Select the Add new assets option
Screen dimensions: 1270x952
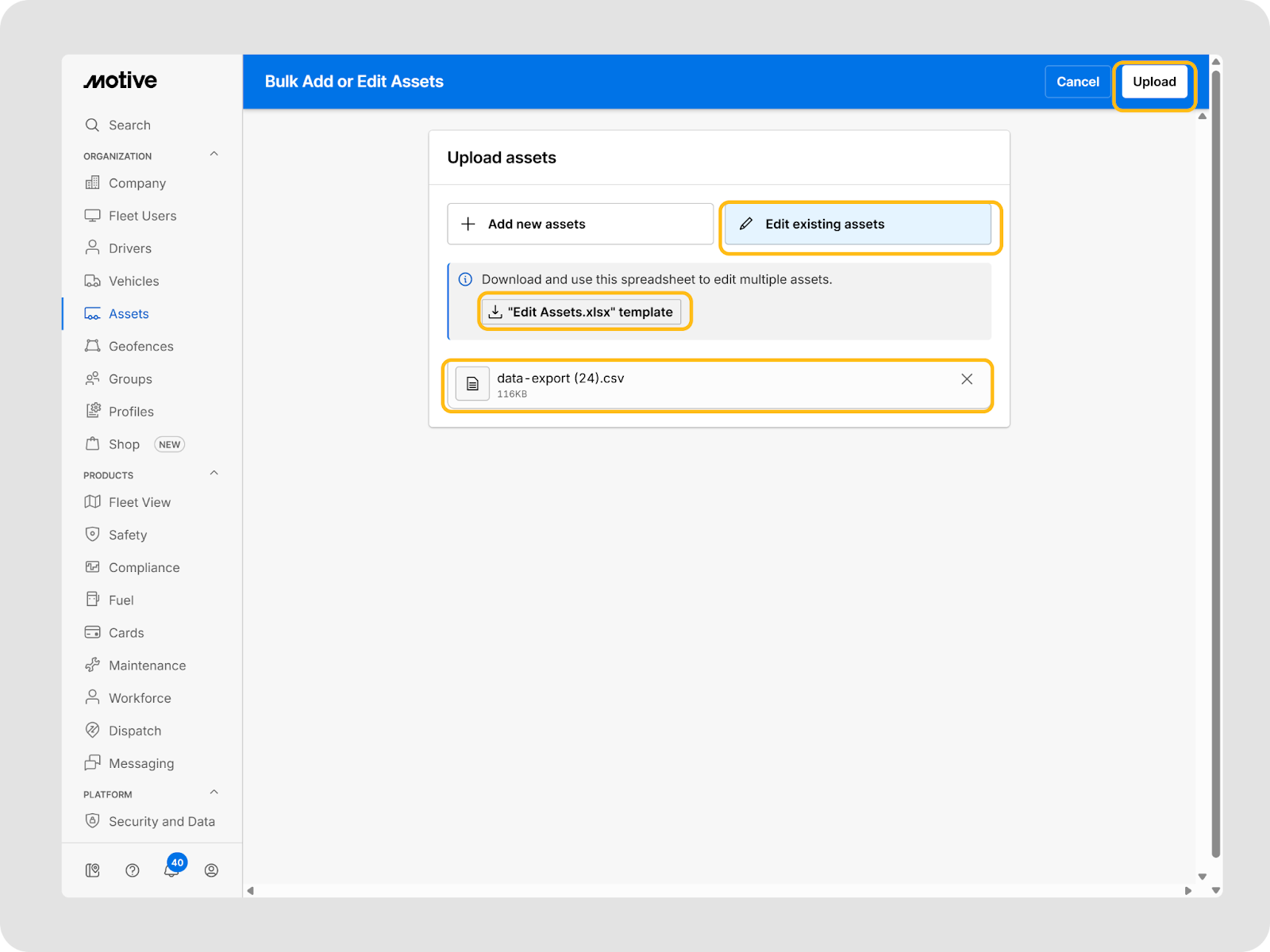click(580, 225)
